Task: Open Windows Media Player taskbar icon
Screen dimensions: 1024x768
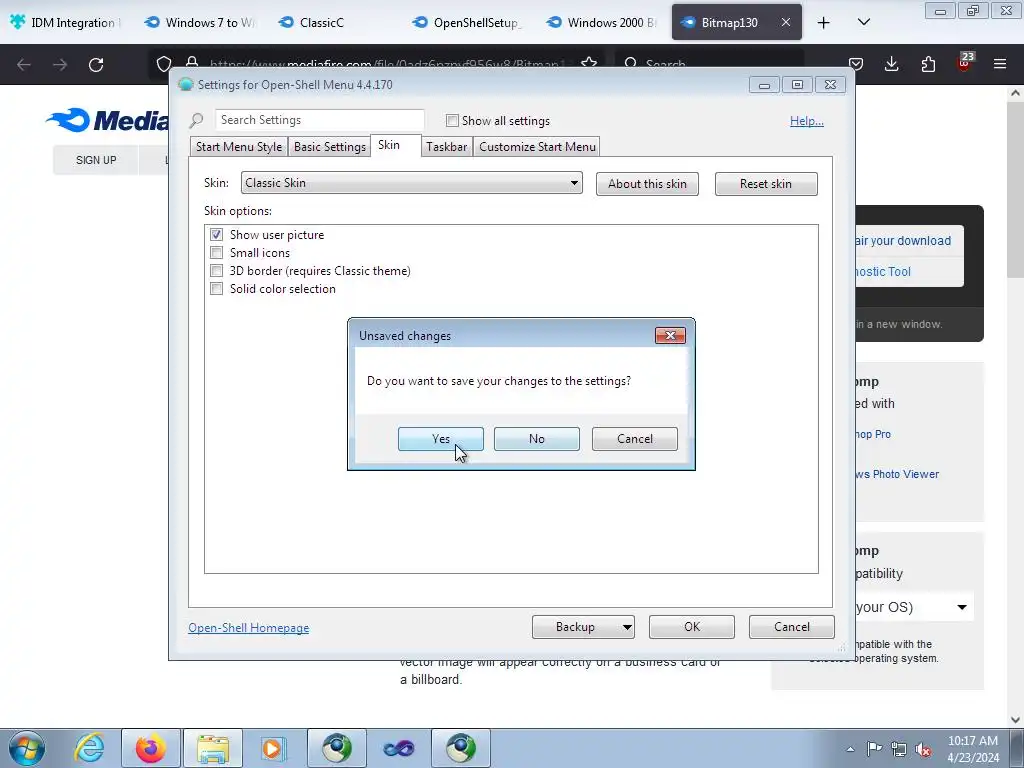Action: click(x=274, y=748)
